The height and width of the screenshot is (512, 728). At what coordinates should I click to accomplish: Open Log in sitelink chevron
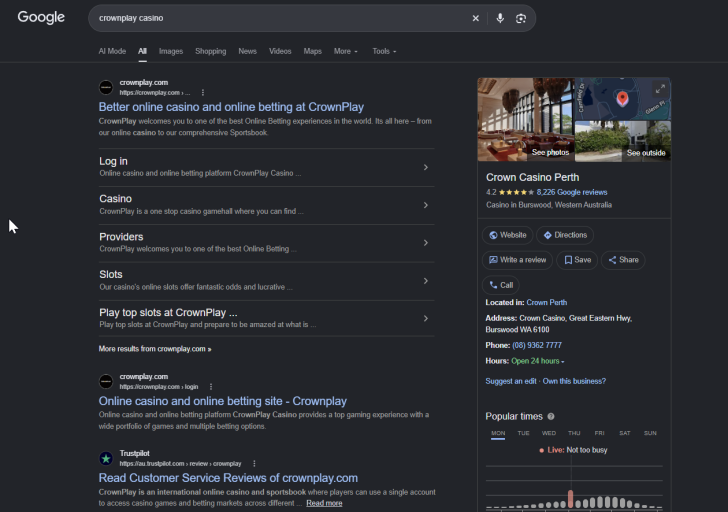point(425,167)
